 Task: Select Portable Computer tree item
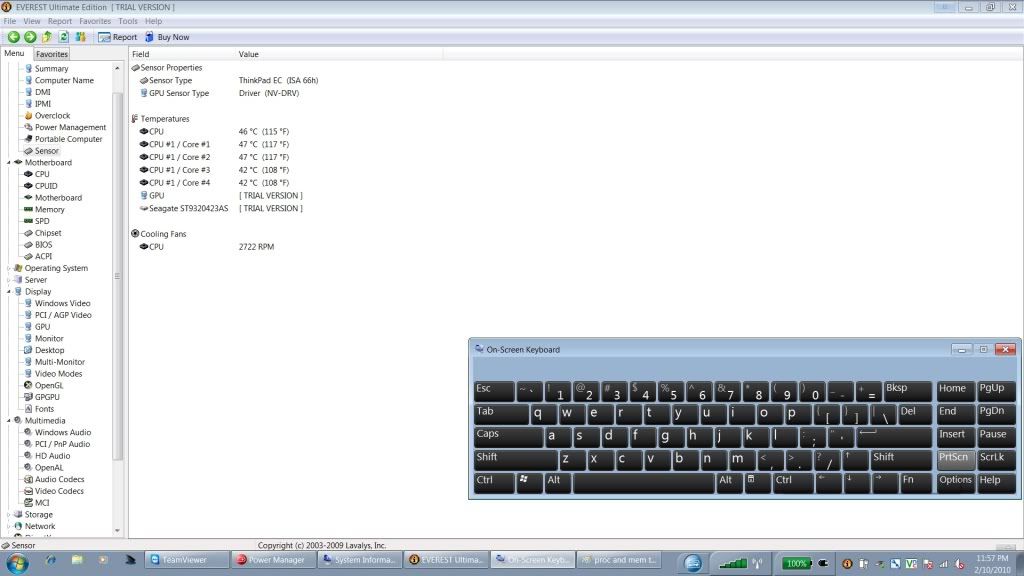68,139
